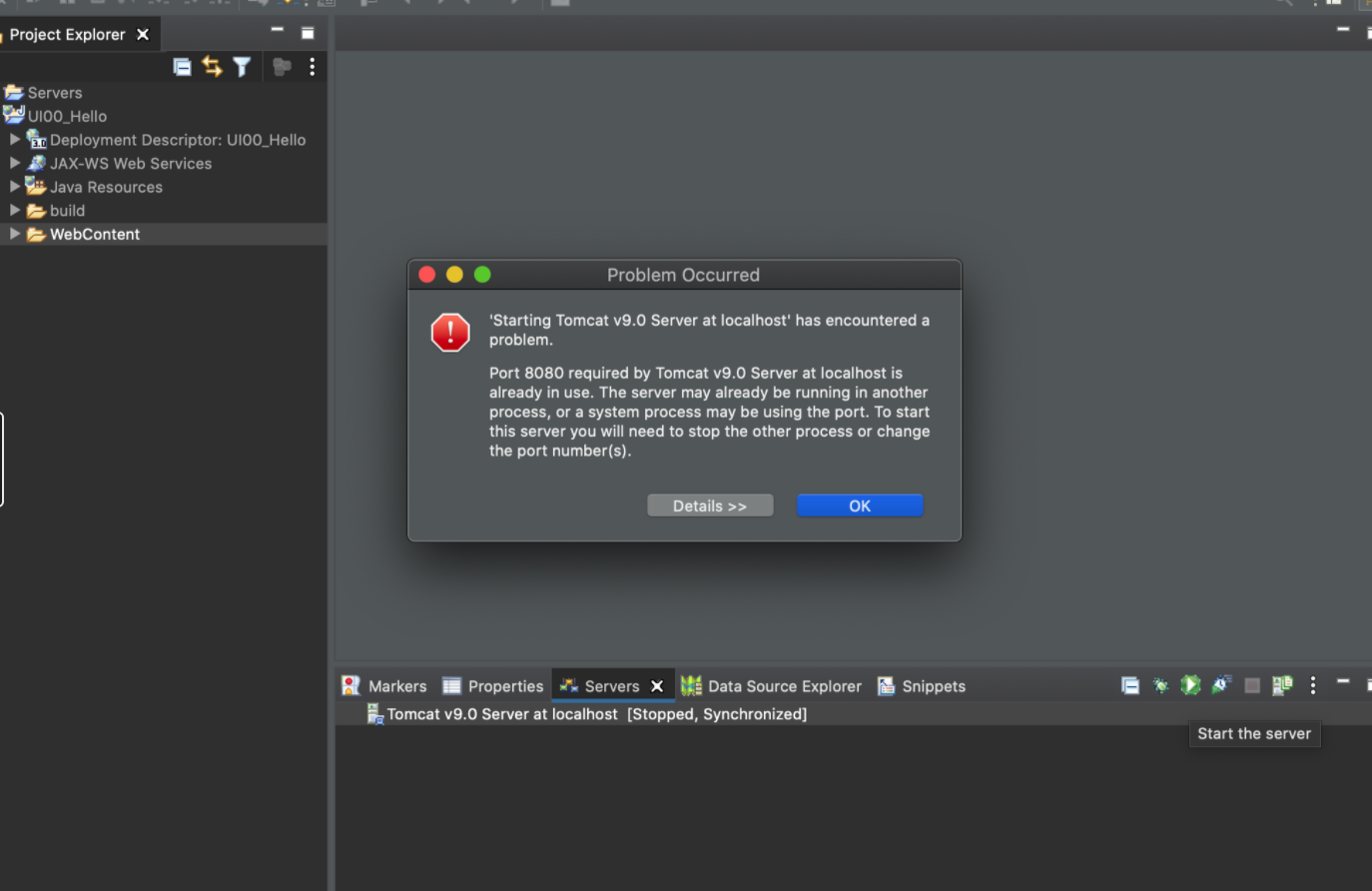1372x891 pixels.
Task: Switch to the Markers tab
Action: tap(384, 686)
